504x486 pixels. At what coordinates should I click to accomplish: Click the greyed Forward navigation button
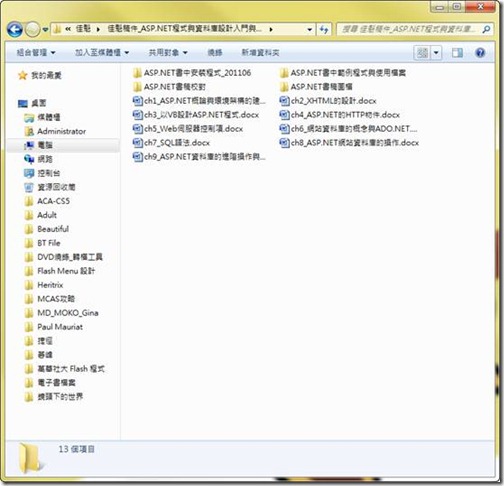coord(32,30)
